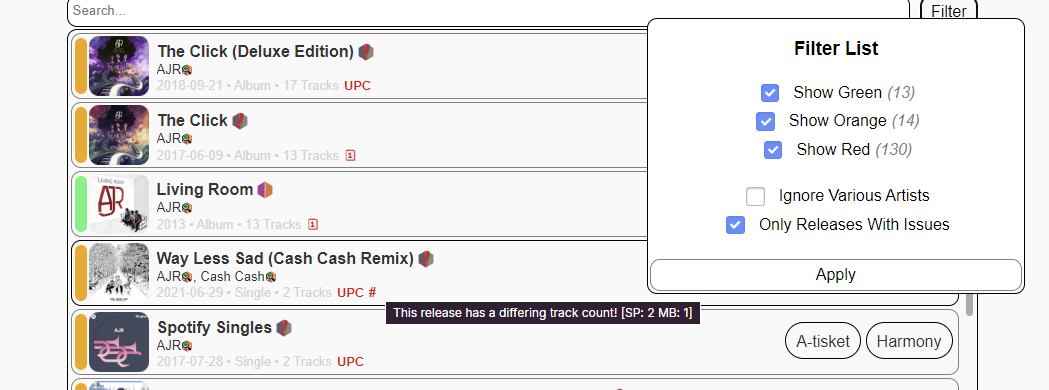Screen dimensions: 1049x390
Task: Click the purple-orange hexagon icon beside Living Room
Action: click(266, 189)
